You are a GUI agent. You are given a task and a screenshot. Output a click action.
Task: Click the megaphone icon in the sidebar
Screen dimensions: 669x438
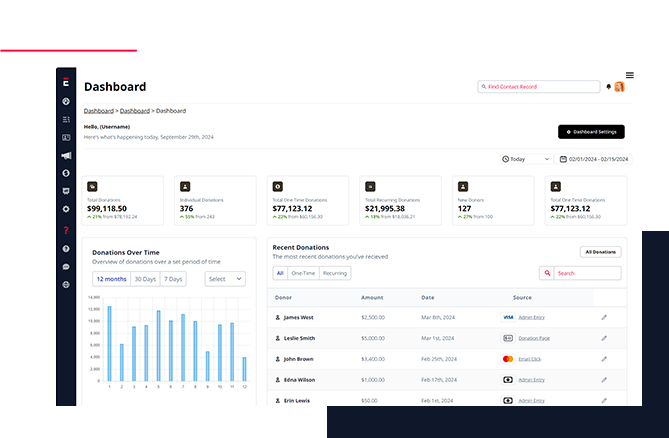66,155
